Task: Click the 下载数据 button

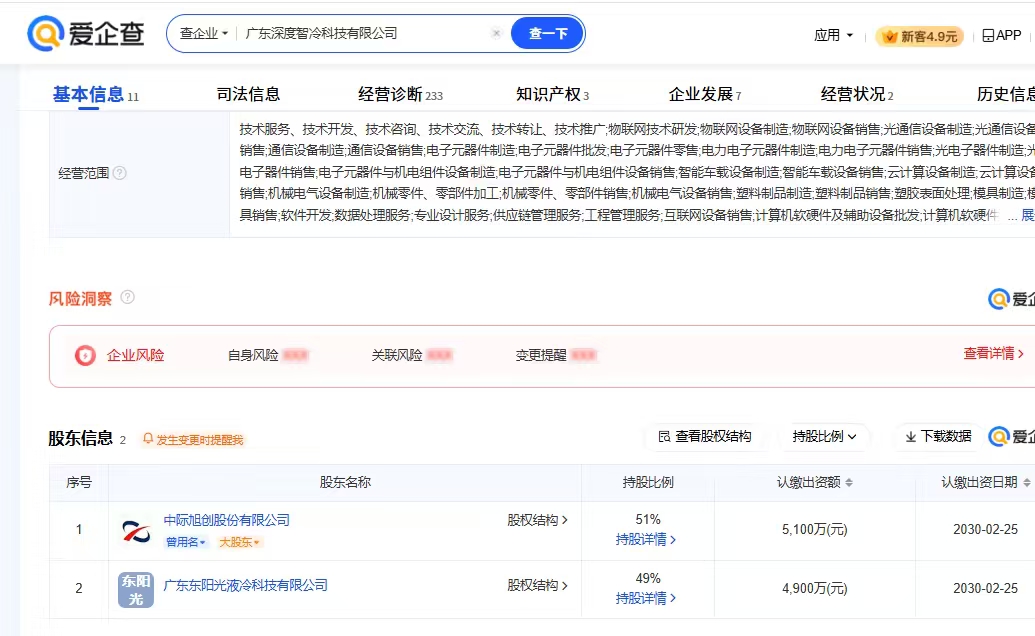Action: pyautogui.click(x=938, y=436)
